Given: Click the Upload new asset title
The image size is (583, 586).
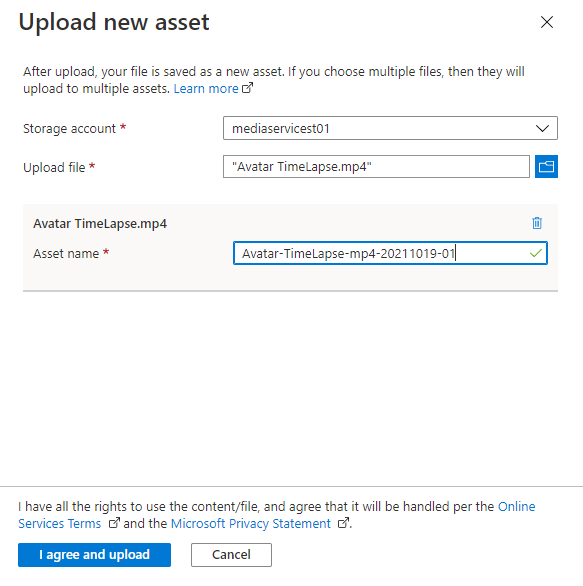Looking at the screenshot, I should pos(114,22).
